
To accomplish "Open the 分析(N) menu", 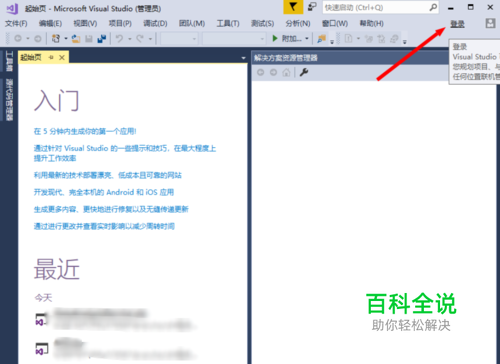I will click(x=298, y=23).
